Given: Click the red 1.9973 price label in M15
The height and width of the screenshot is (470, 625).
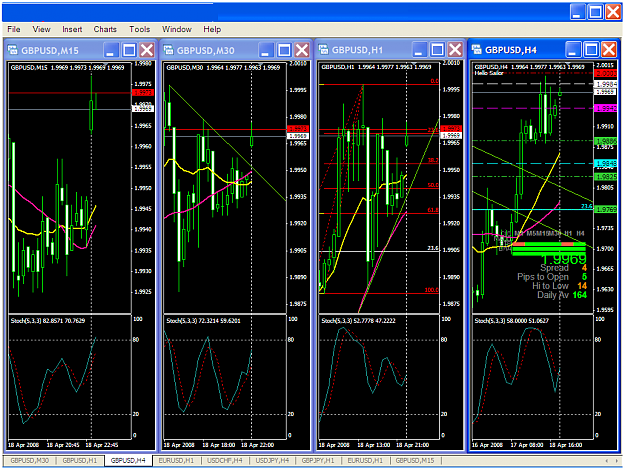Looking at the screenshot, I should coord(142,92).
